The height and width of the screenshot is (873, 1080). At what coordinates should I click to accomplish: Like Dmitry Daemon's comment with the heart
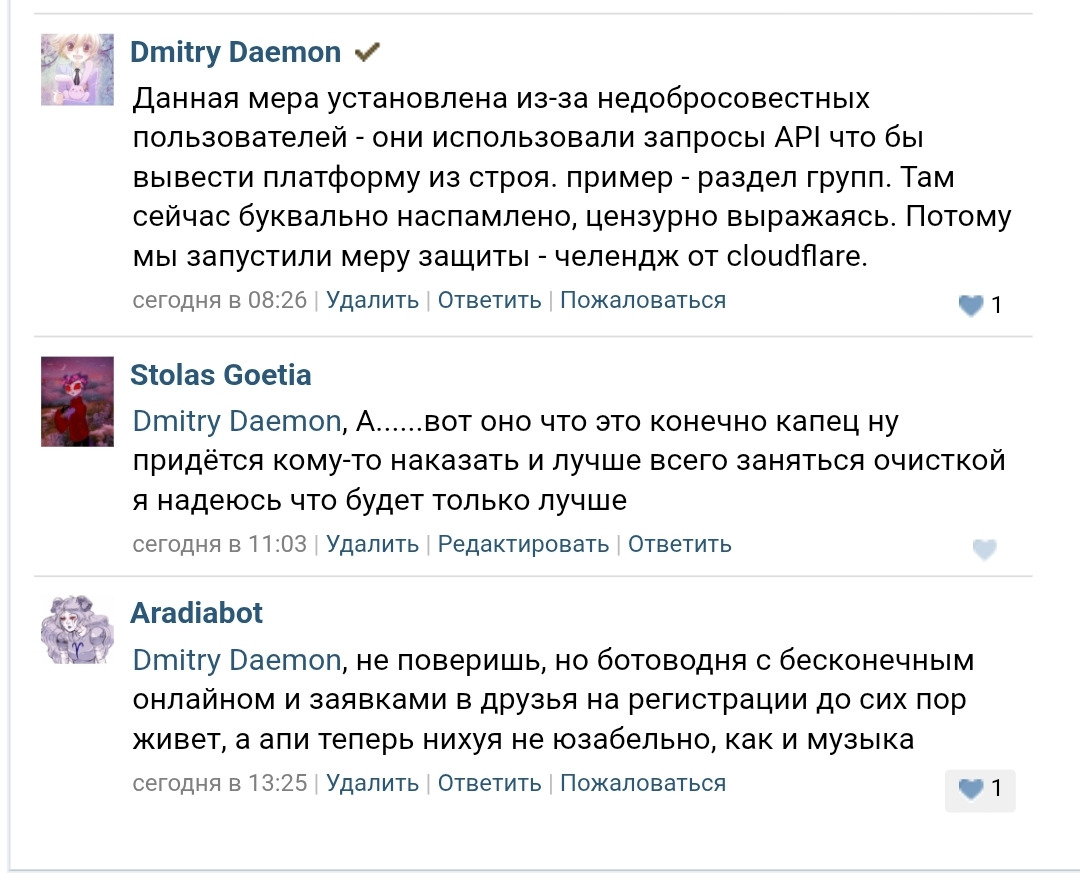click(971, 306)
